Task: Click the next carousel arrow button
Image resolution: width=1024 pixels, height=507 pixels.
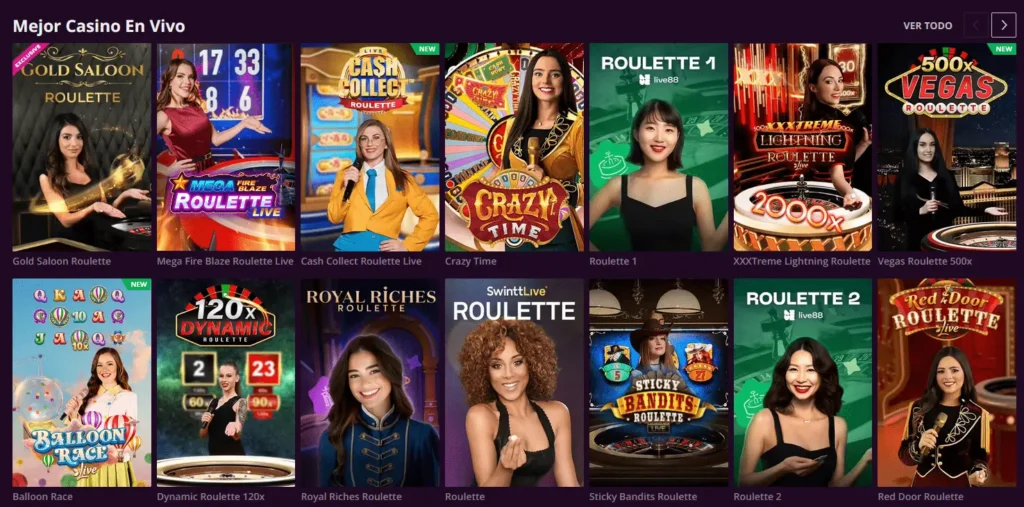Action: pos(1003,25)
